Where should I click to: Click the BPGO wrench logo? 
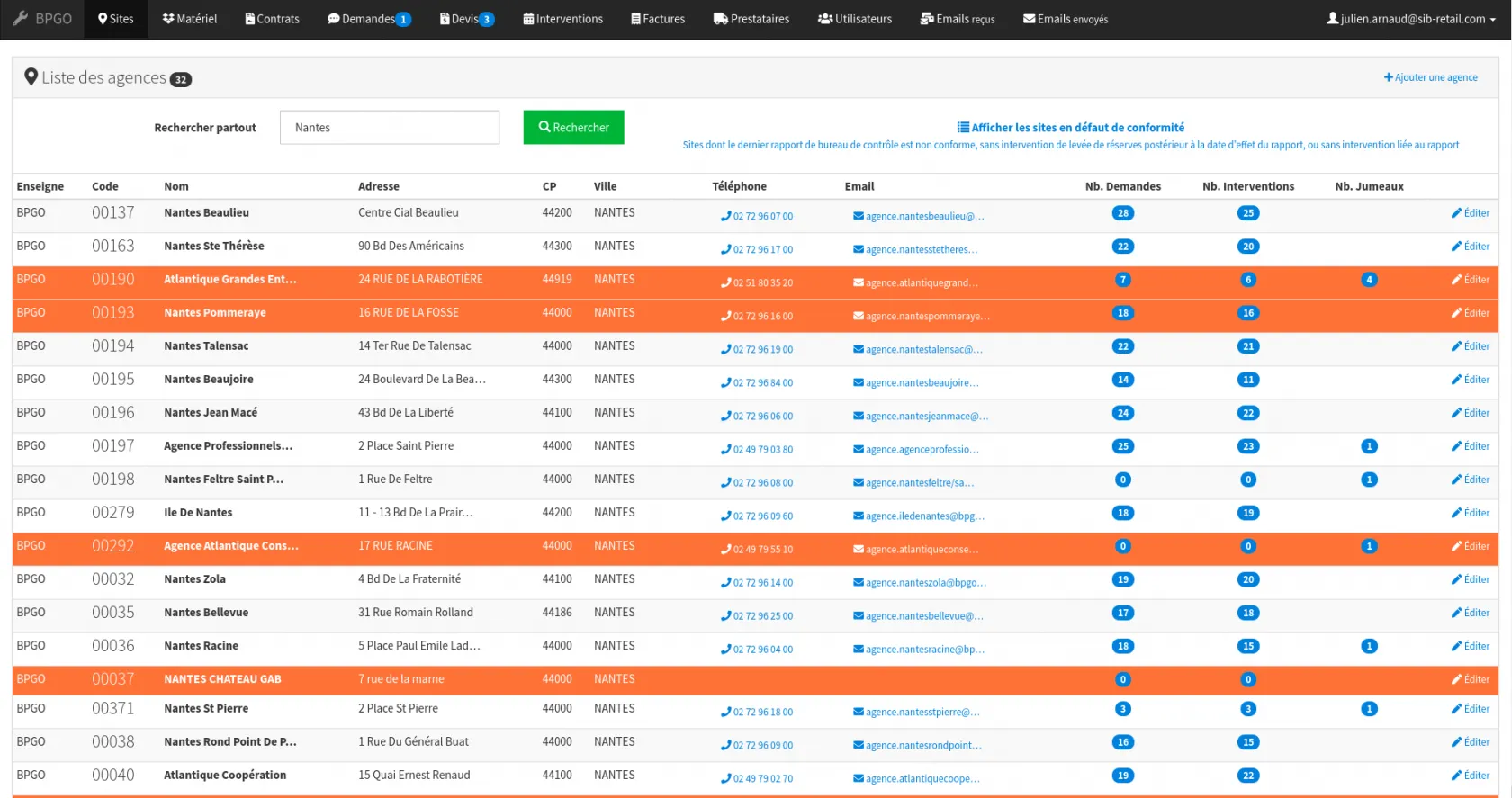tap(21, 18)
